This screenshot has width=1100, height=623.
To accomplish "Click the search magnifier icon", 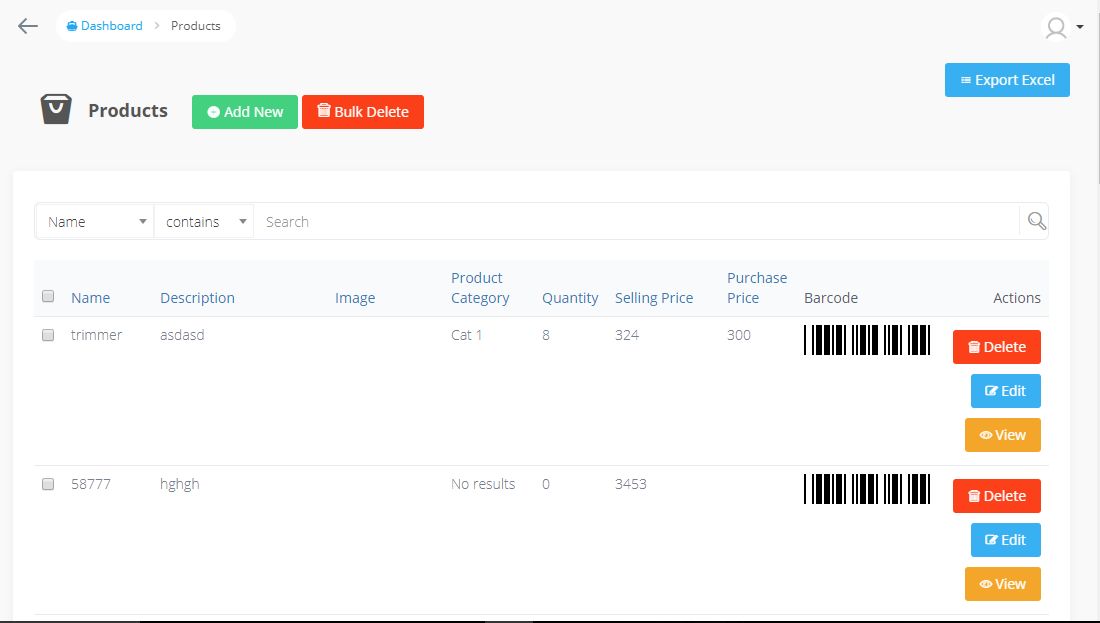I will (1037, 222).
